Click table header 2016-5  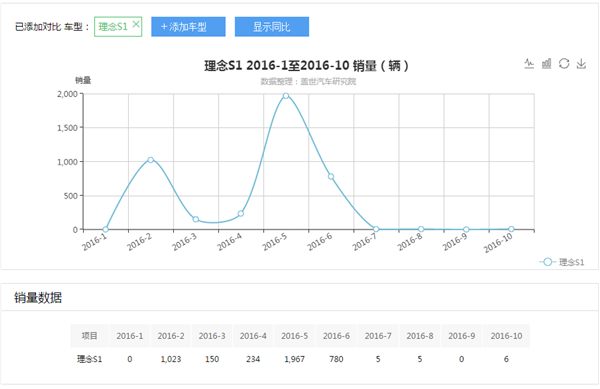294,336
